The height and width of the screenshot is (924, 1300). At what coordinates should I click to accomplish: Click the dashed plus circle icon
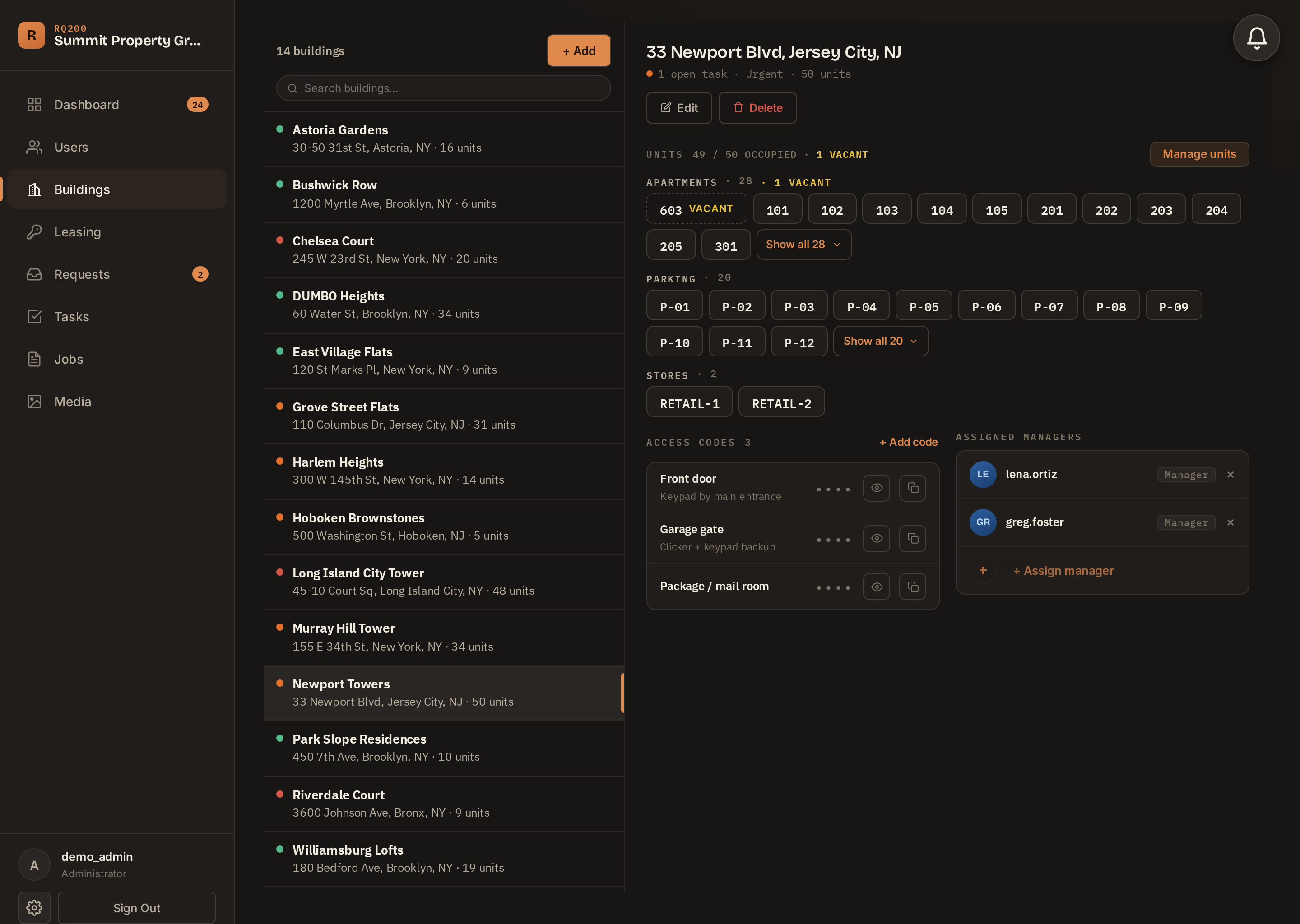[x=983, y=570]
